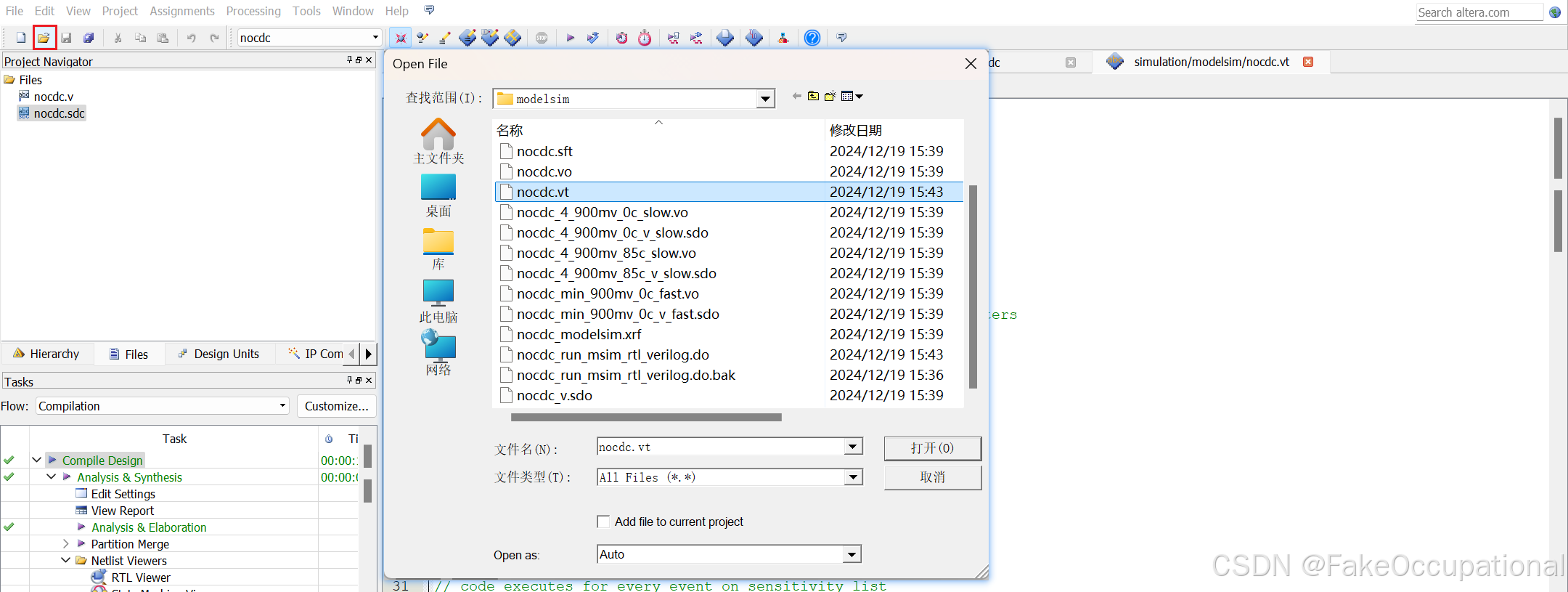The width and height of the screenshot is (1568, 592).
Task: Switch to Design Units tab
Action: (219, 354)
